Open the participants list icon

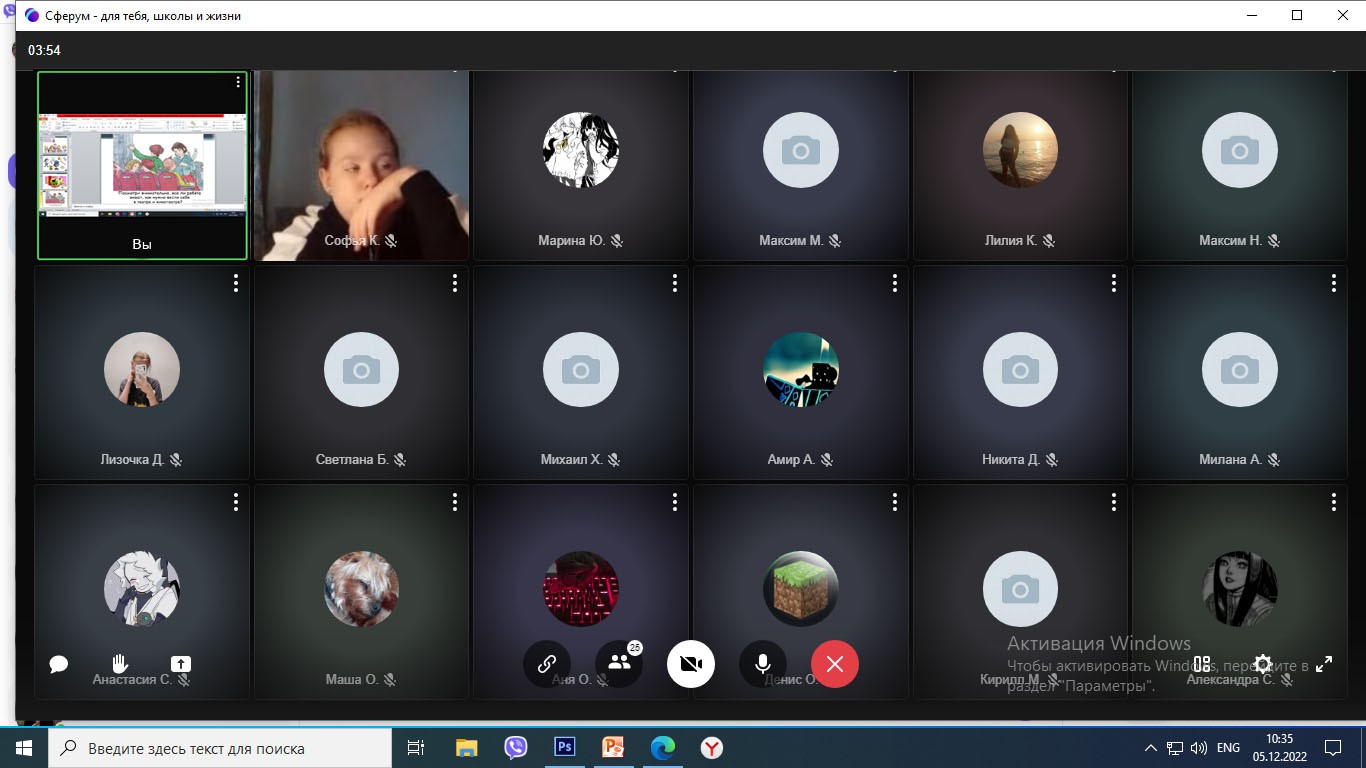(619, 664)
